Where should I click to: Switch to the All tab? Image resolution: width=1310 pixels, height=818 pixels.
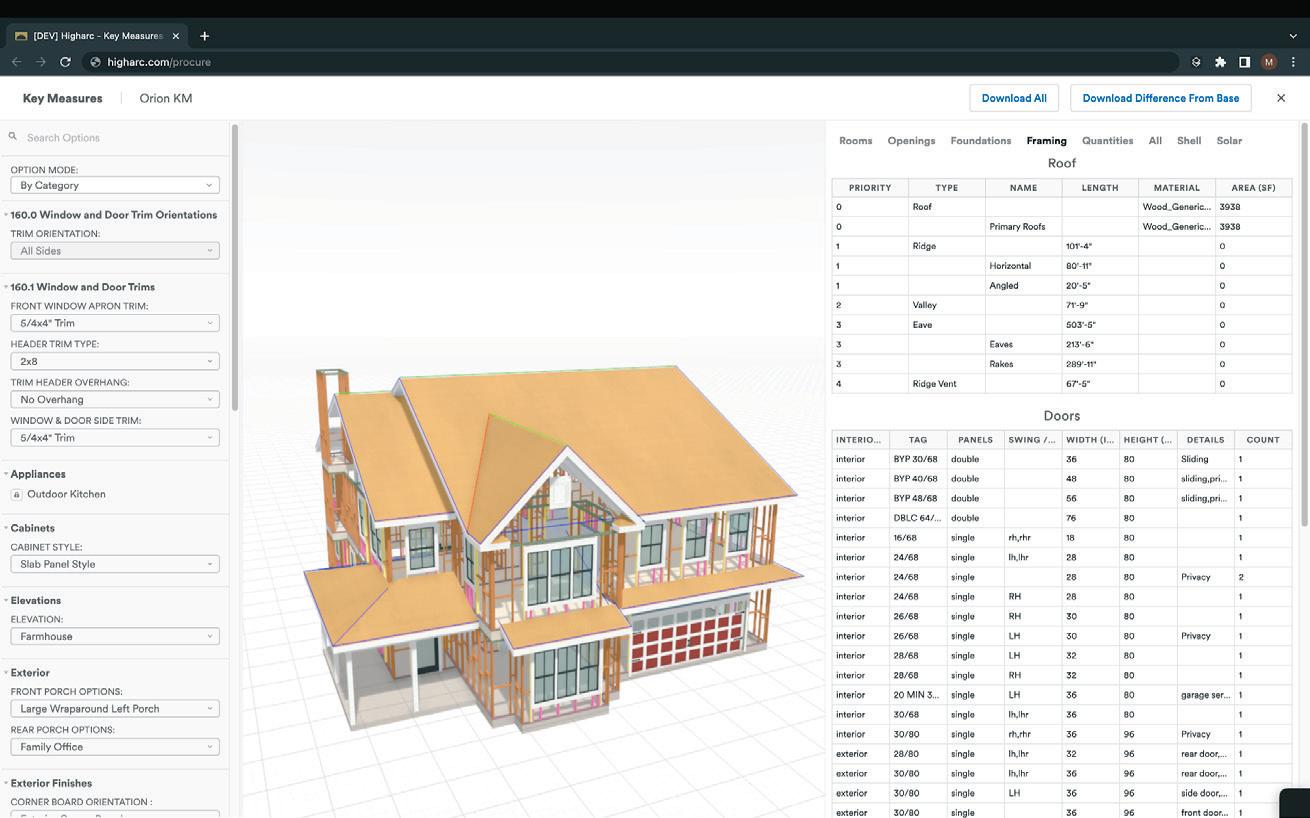pos(1155,141)
